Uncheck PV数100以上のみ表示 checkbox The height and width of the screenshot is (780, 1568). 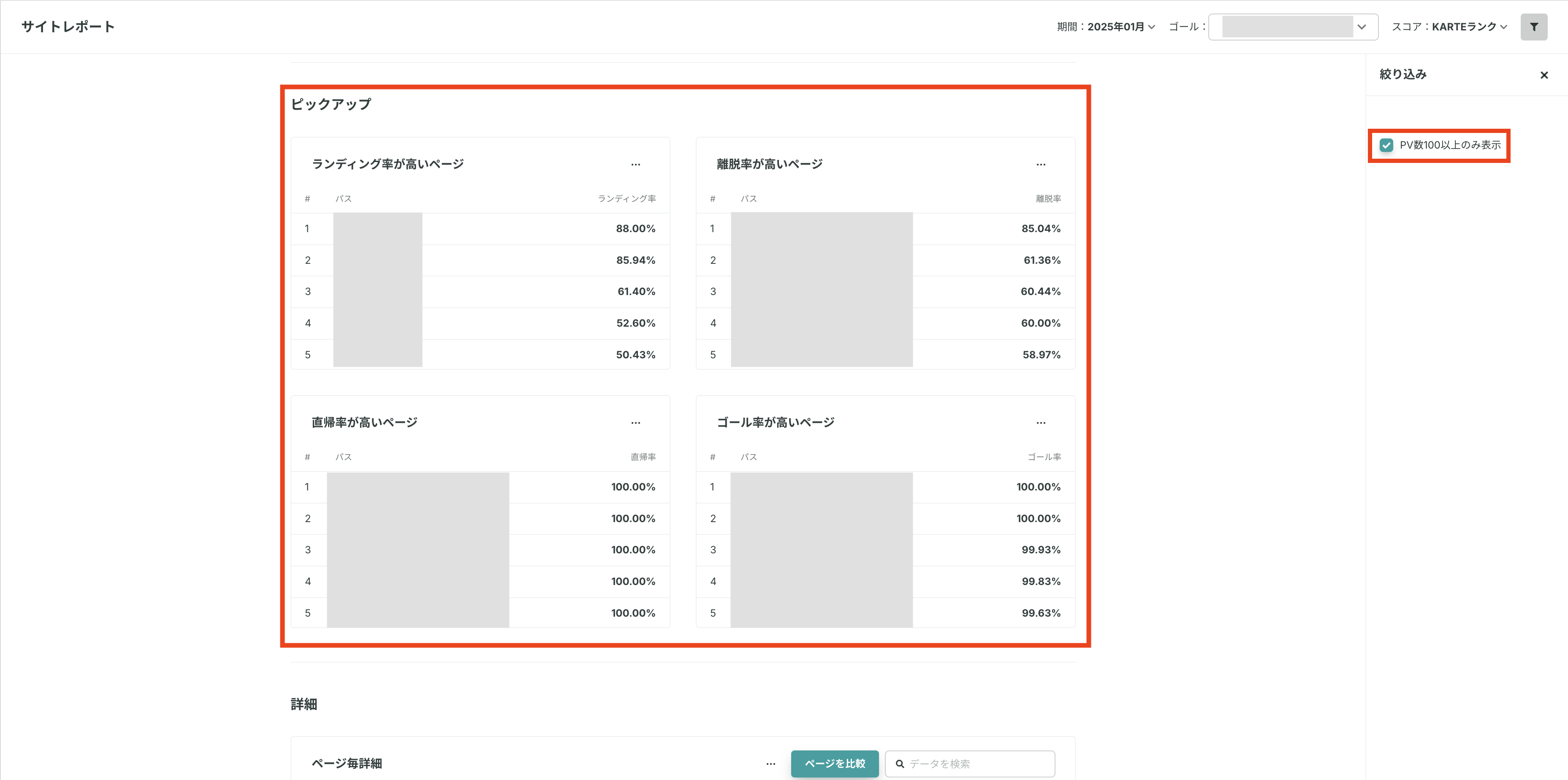tap(1386, 145)
